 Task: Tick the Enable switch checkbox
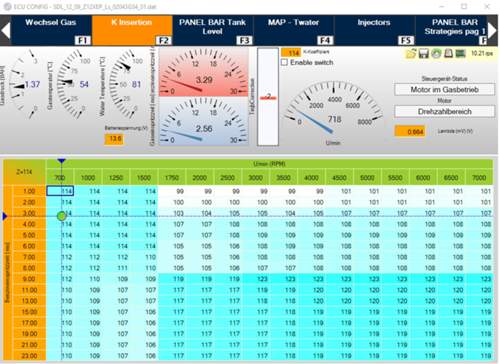[x=285, y=62]
